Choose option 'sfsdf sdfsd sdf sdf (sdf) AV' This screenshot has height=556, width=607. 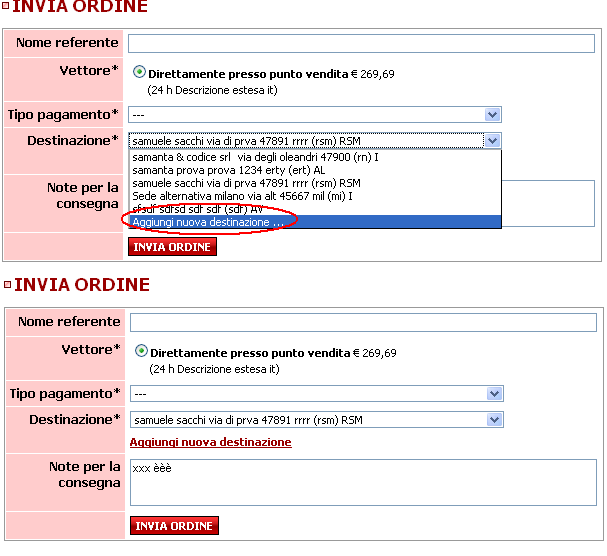pyautogui.click(x=315, y=209)
